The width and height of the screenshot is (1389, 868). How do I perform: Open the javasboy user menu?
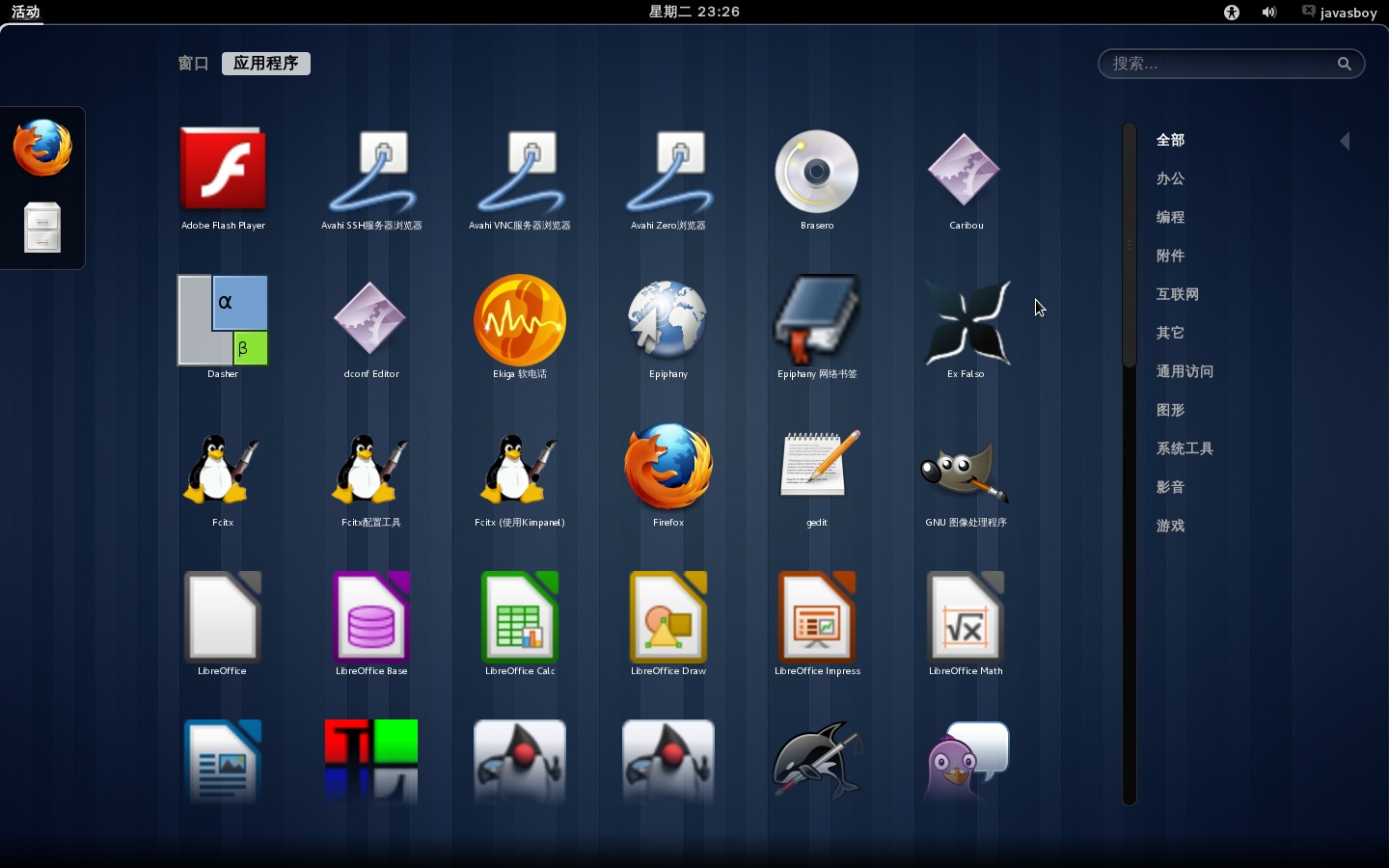pos(1339,13)
